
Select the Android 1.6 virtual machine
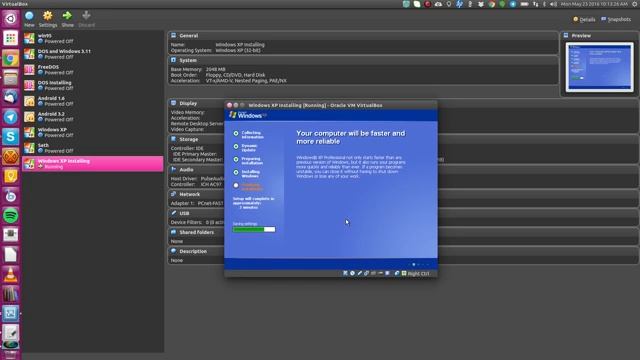[93, 101]
